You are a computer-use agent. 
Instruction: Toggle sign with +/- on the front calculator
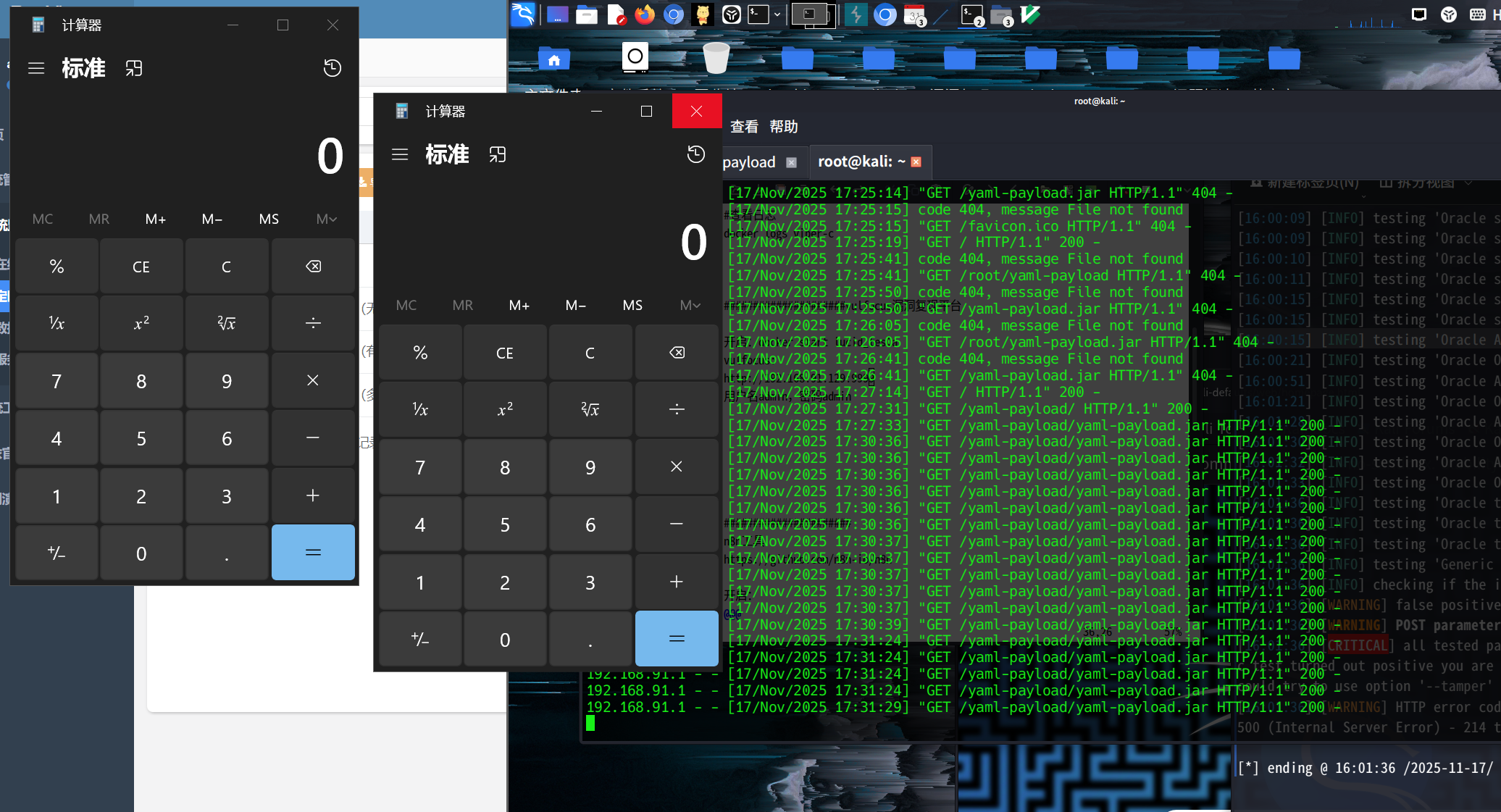coord(420,639)
